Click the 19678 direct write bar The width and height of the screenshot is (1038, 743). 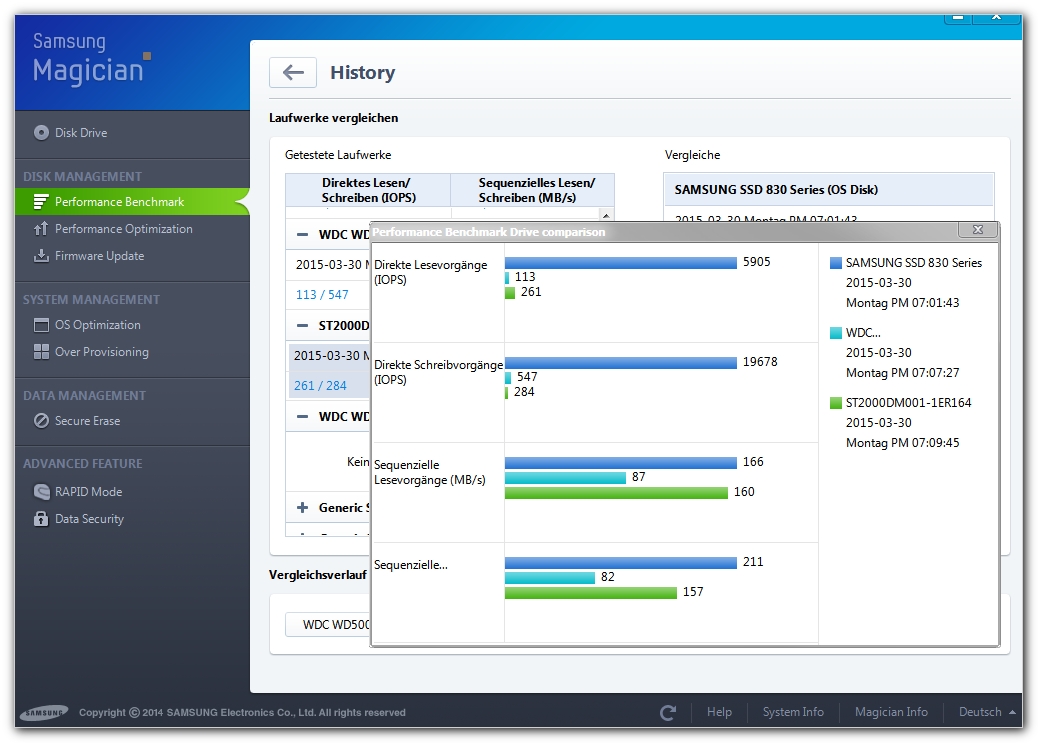click(620, 363)
